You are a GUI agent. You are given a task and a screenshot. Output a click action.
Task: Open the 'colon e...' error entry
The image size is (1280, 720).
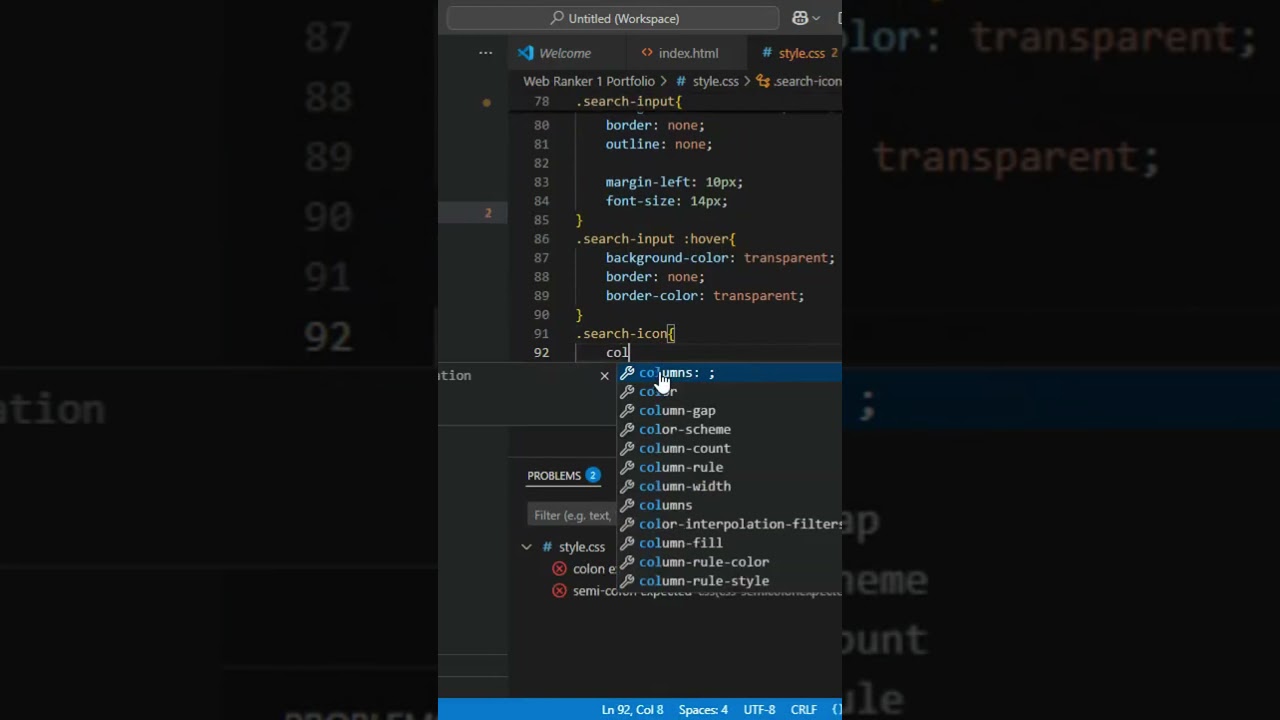coord(594,569)
